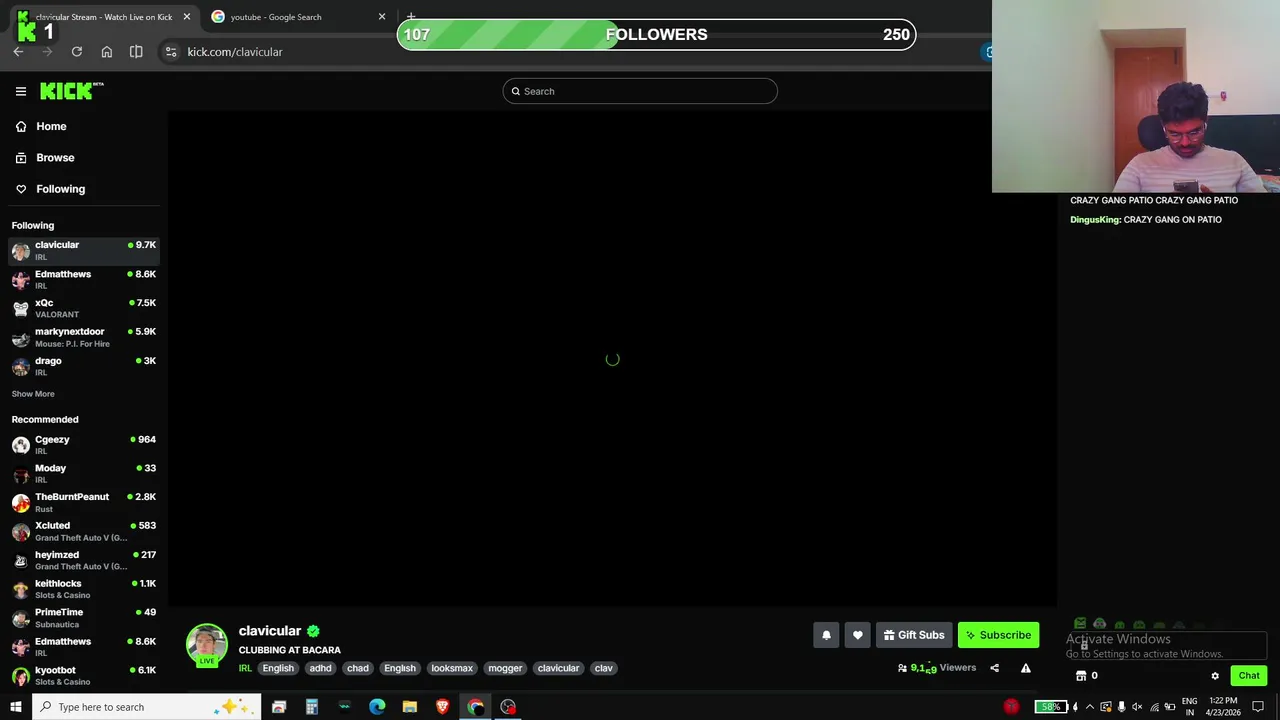Open markynextdoor channel
This screenshot has width=1280, height=720.
tap(84, 337)
